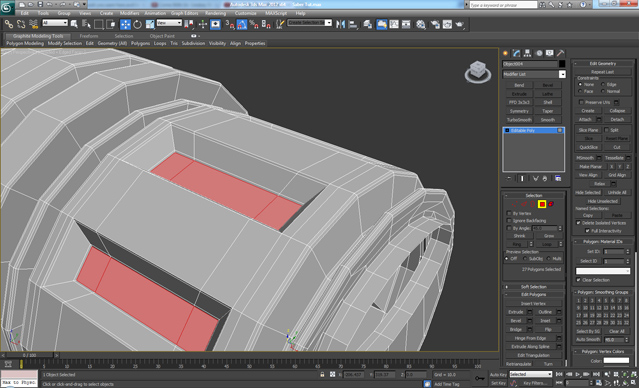Open the View reference coordinate dropdown
The image size is (639, 388).
pyautogui.click(x=169, y=23)
